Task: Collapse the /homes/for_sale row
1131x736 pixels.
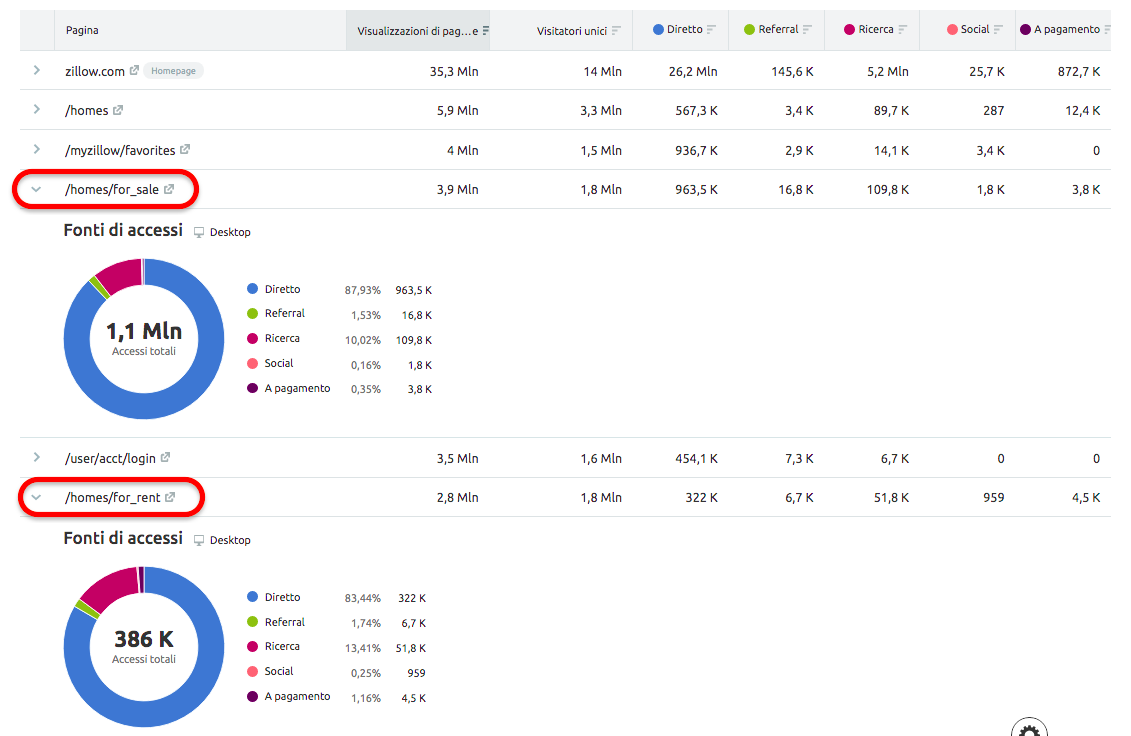Action: coord(37,190)
